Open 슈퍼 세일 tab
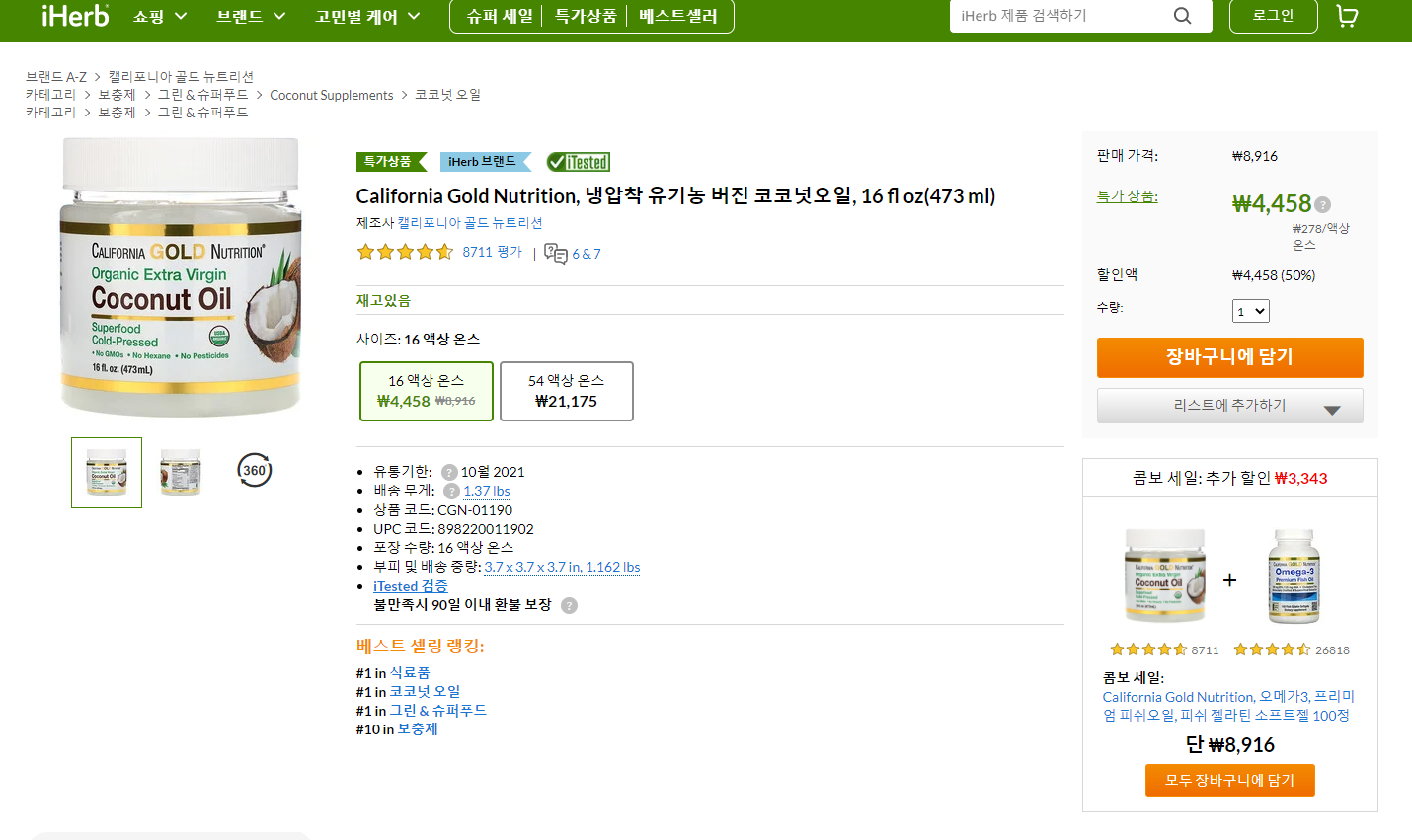Image resolution: width=1412 pixels, height=840 pixels. (x=500, y=16)
